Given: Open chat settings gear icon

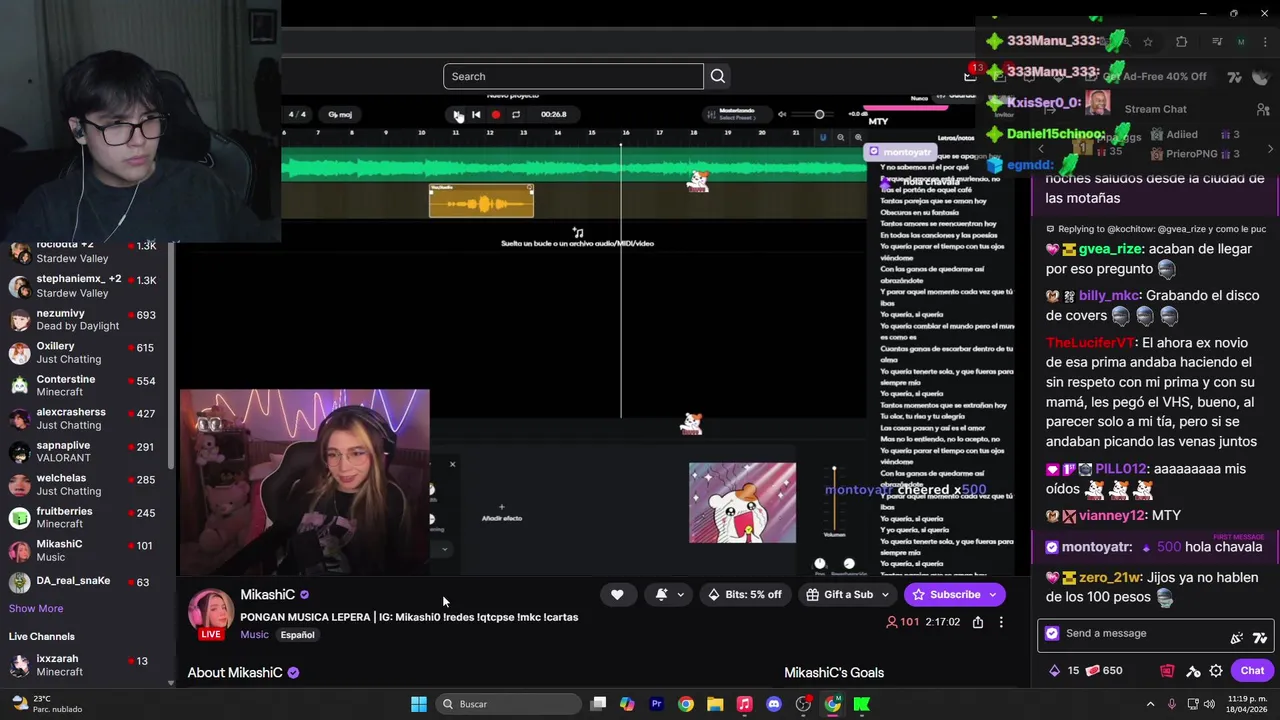Looking at the screenshot, I should (x=1216, y=671).
